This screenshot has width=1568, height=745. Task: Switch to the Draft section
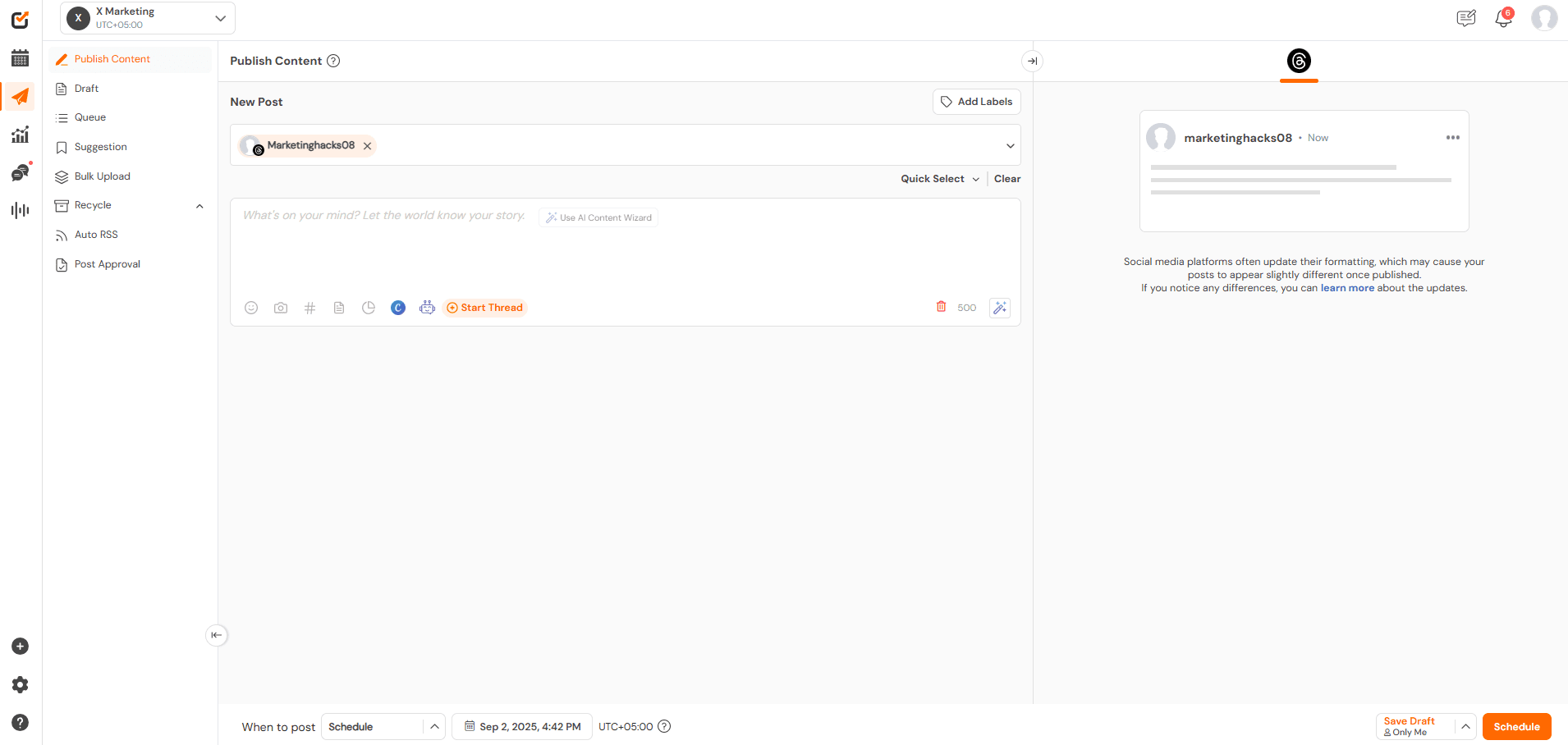coord(85,88)
